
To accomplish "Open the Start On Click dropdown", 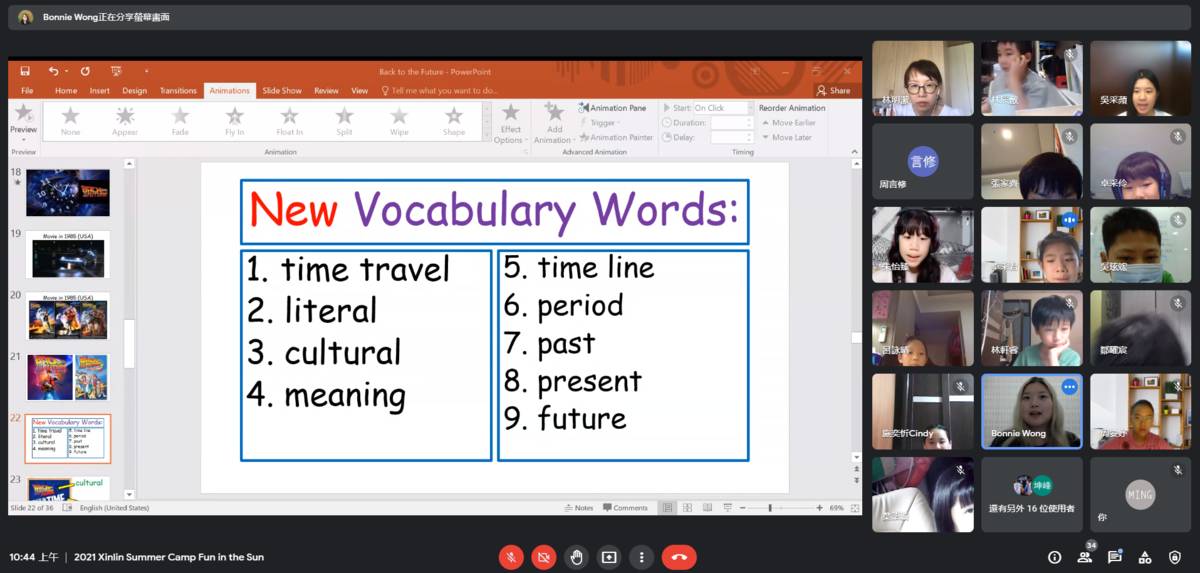I will pyautogui.click(x=722, y=108).
